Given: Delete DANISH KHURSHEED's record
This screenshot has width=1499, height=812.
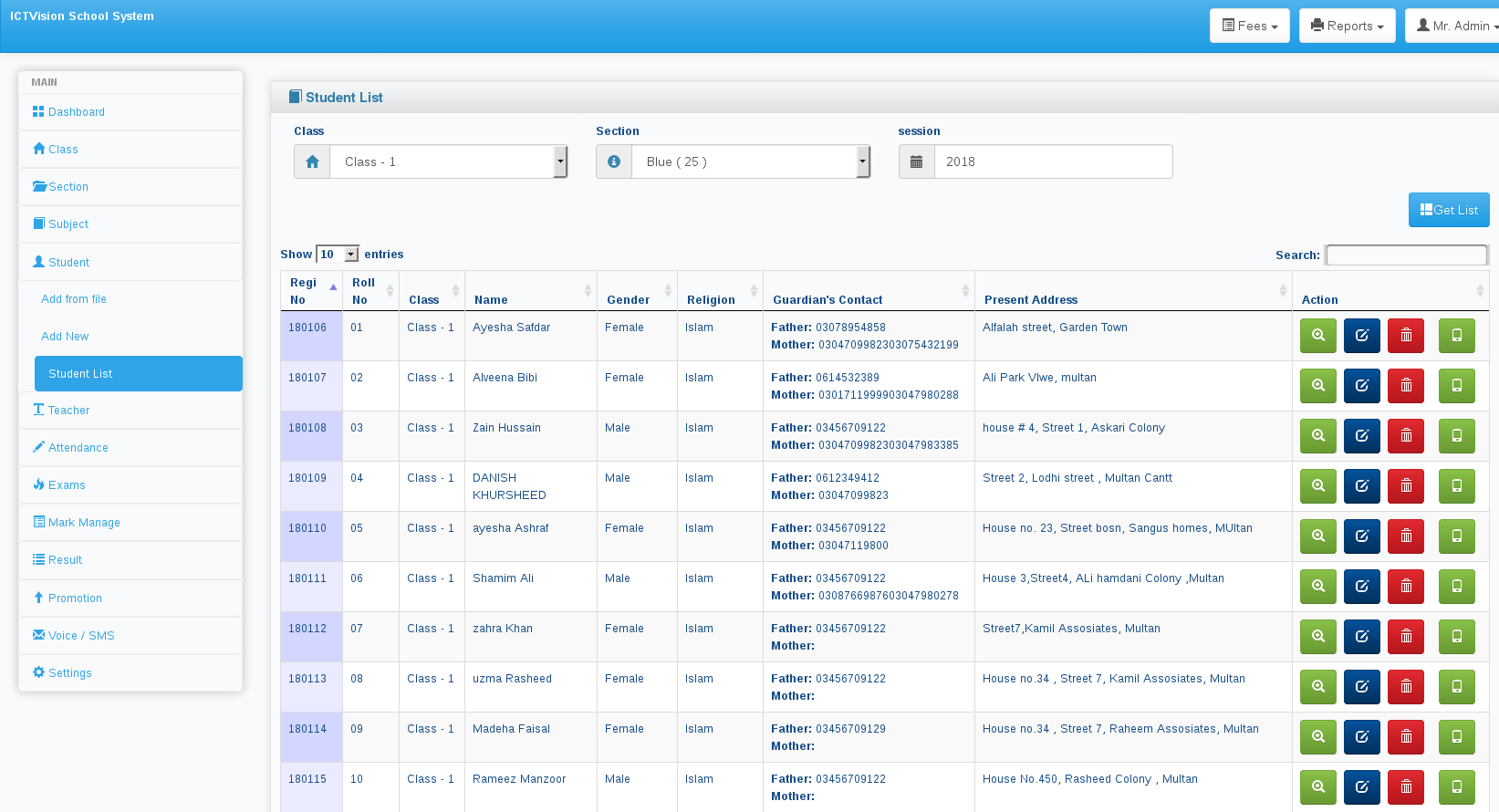Looking at the screenshot, I should 1406,486.
